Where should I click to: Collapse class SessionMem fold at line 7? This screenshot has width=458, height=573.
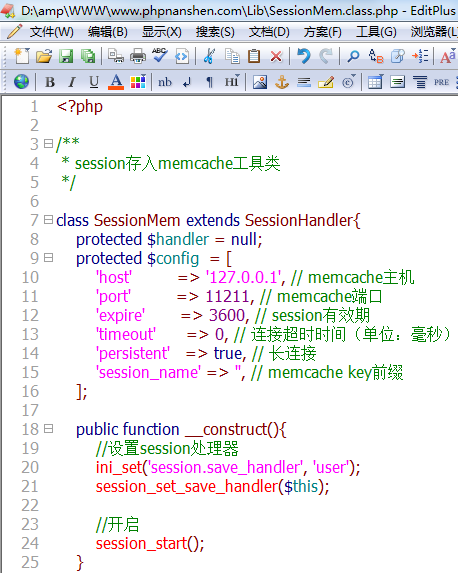pyautogui.click(x=48, y=219)
